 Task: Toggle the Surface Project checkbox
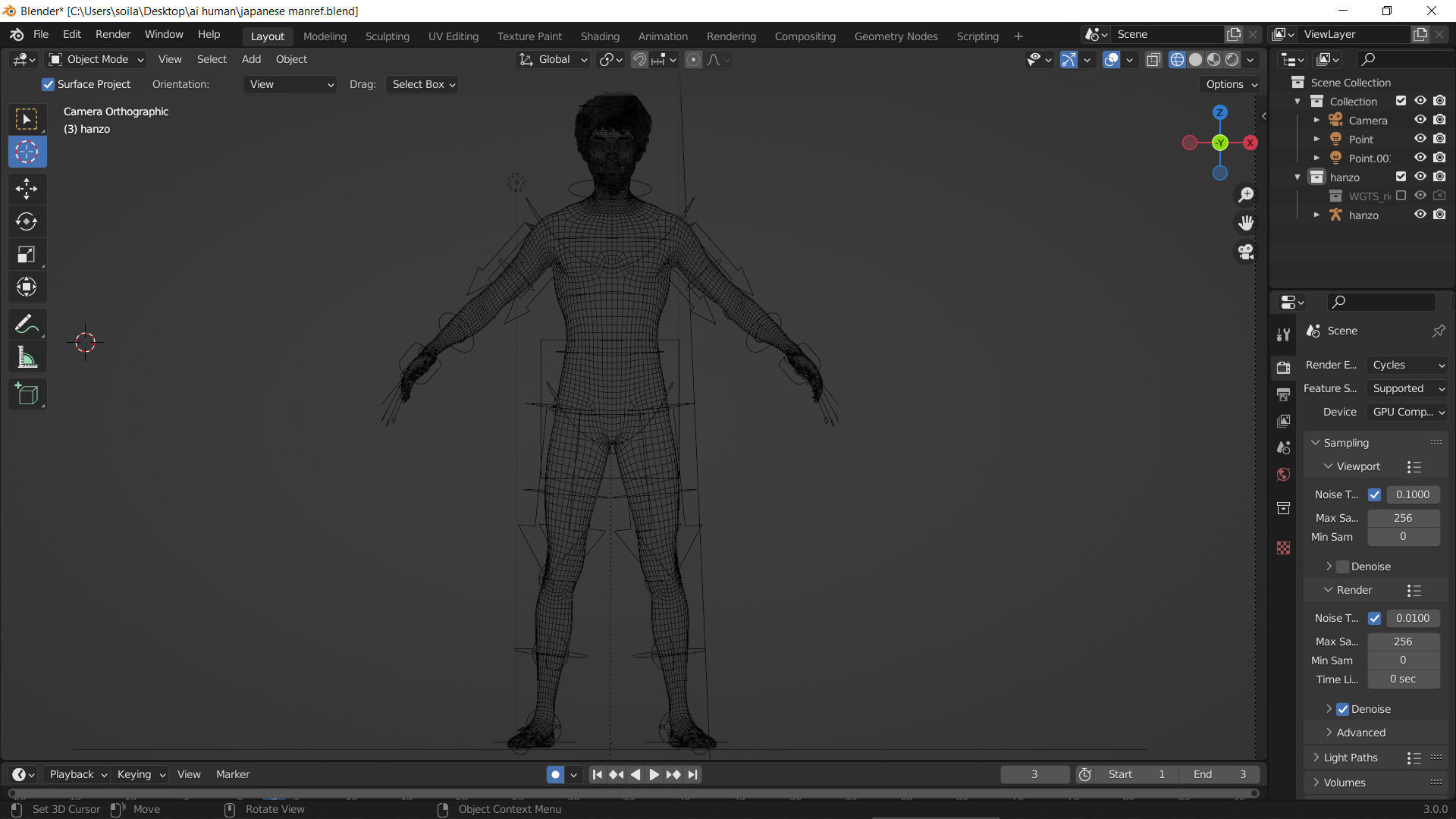point(49,84)
